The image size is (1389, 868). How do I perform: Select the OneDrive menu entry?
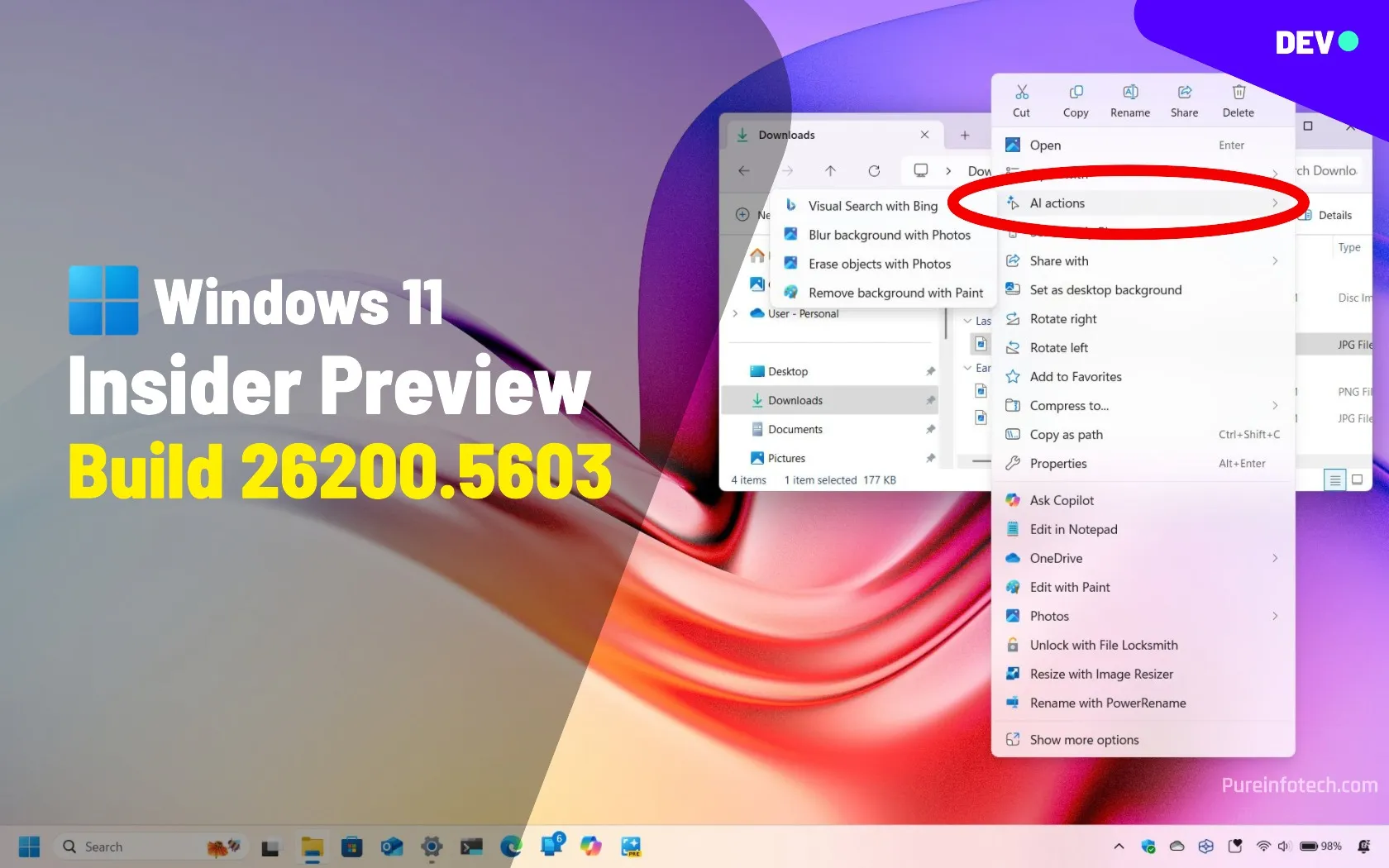click(x=1143, y=558)
